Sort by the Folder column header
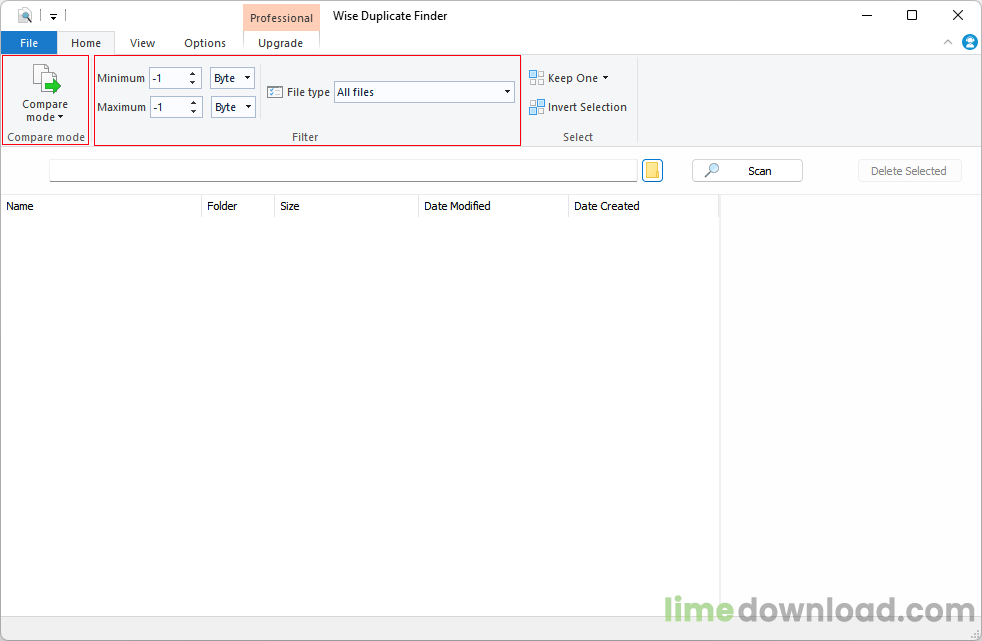The height and width of the screenshot is (641, 982). pos(238,206)
